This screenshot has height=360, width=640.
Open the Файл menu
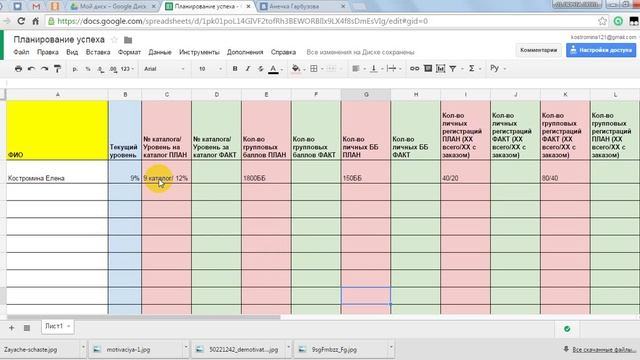[x=21, y=52]
